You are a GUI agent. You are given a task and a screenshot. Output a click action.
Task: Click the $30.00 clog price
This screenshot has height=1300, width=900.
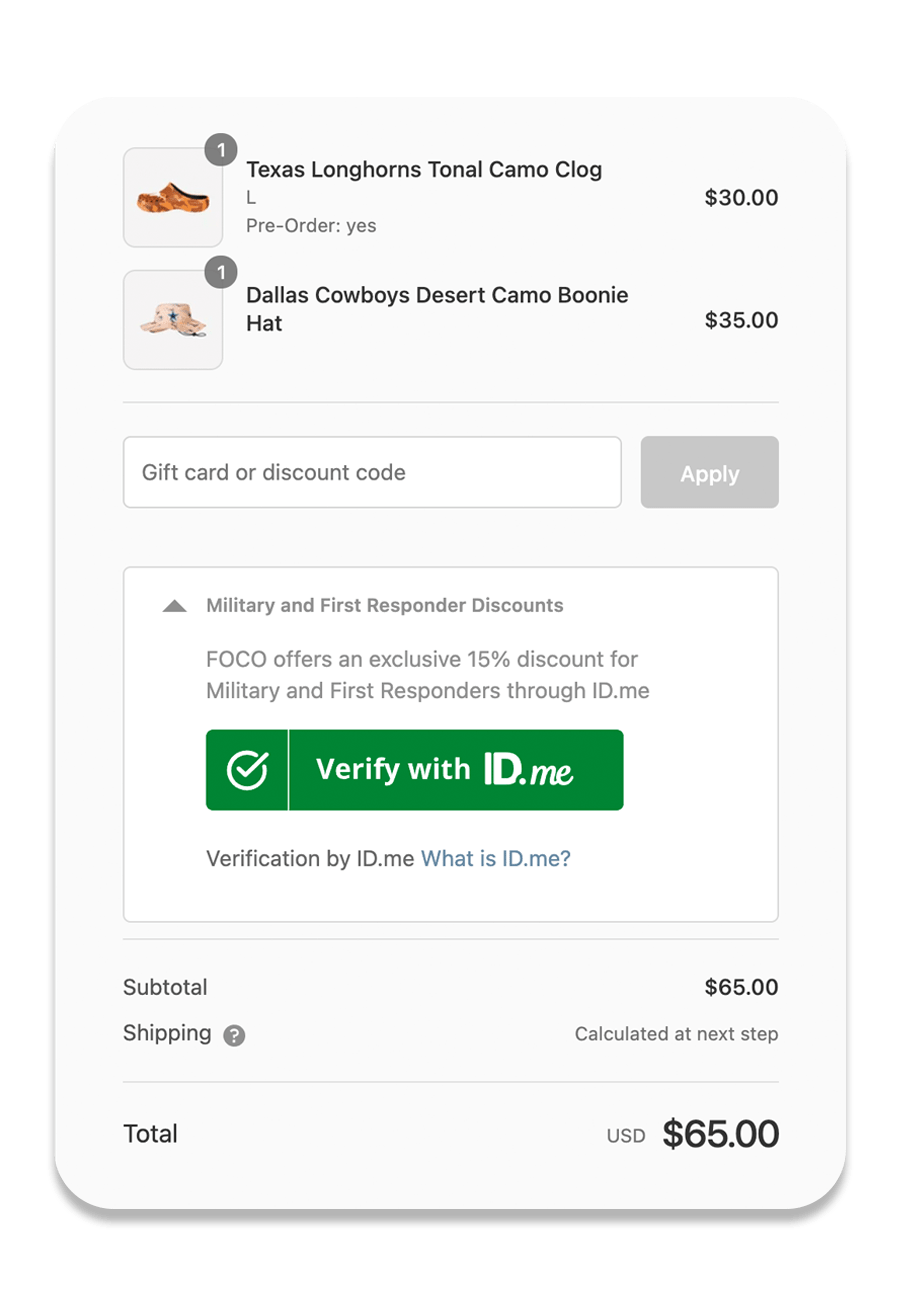741,198
